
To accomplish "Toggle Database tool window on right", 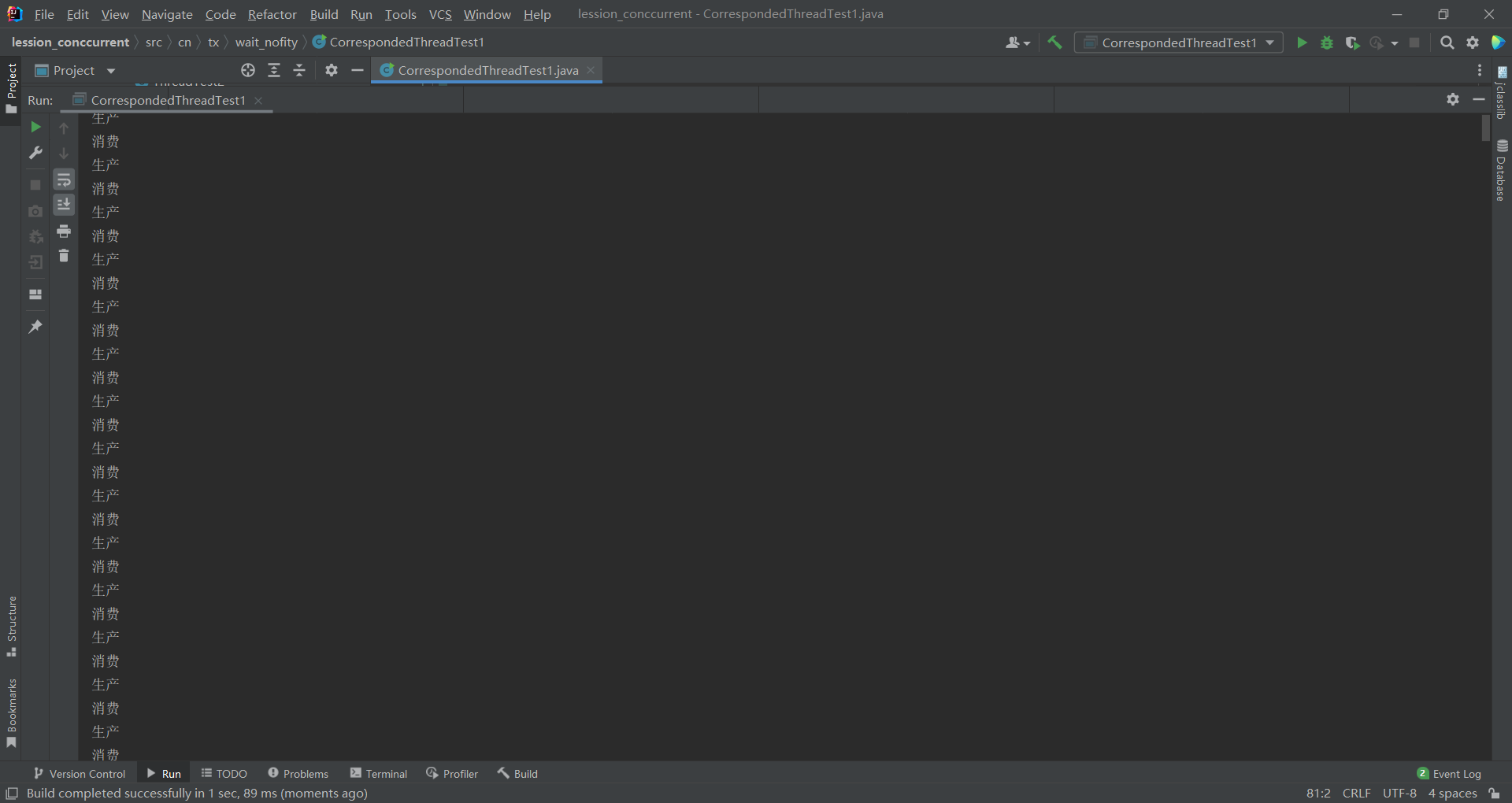I will (x=1502, y=171).
